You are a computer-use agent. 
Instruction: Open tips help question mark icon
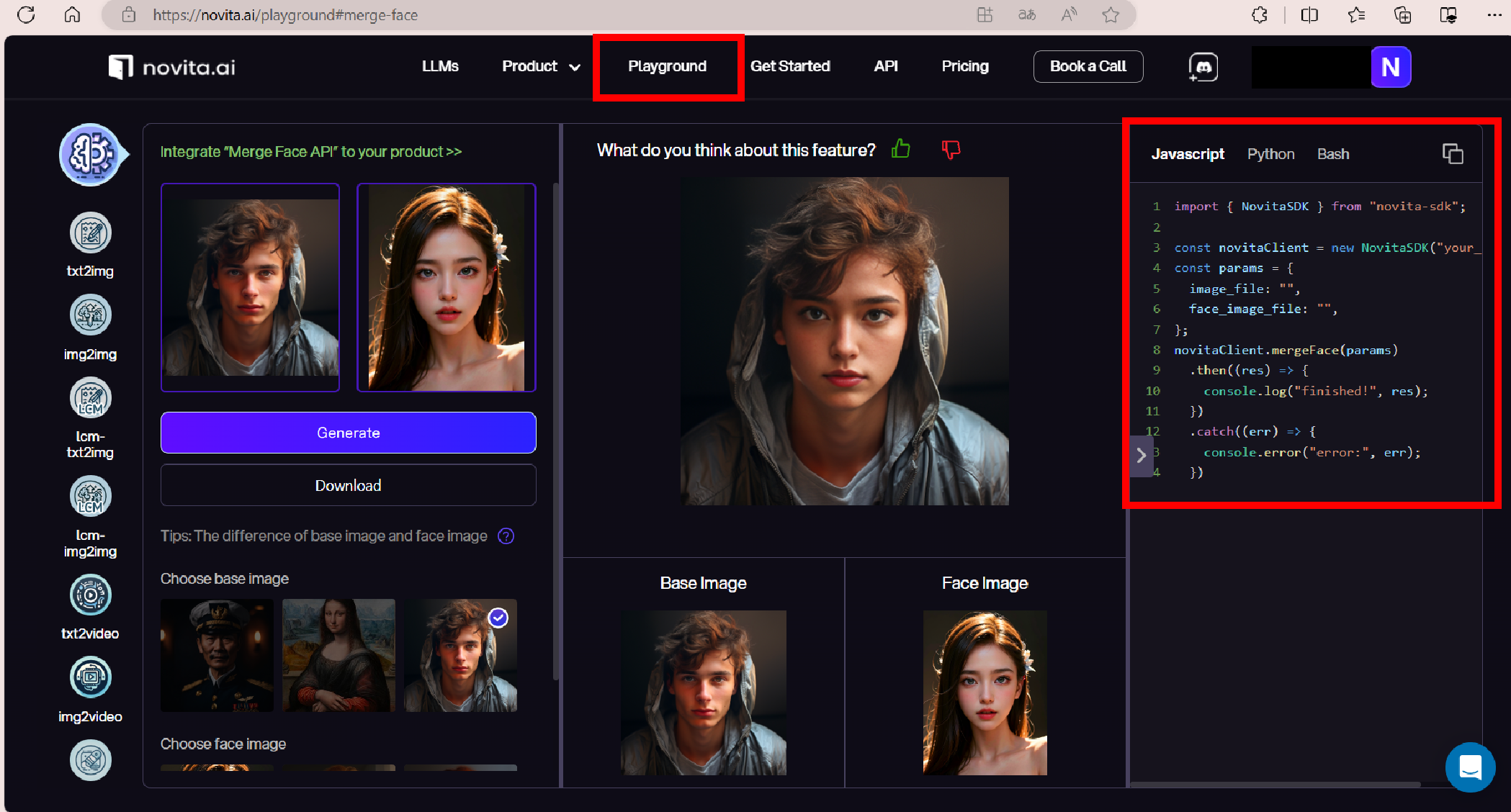point(506,536)
